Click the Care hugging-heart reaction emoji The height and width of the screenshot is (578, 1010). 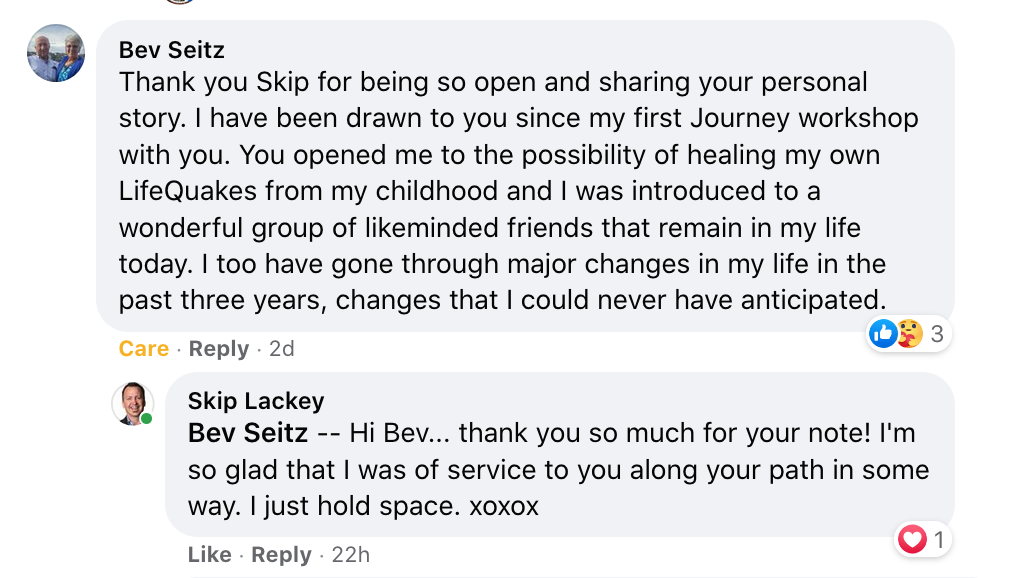[x=908, y=333]
